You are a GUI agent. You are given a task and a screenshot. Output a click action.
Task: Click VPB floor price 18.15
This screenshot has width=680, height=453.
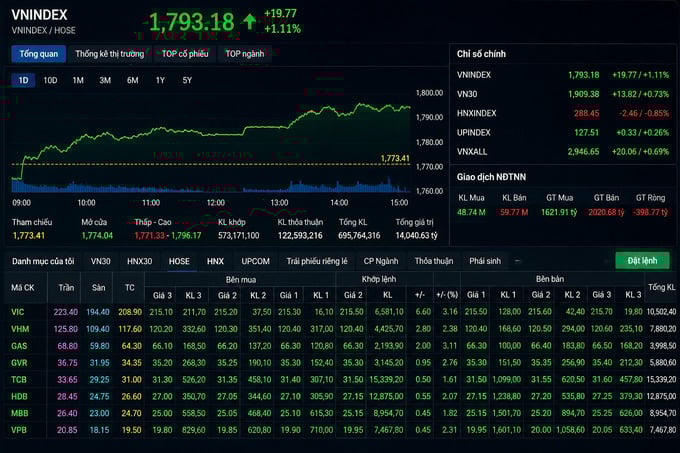point(99,430)
